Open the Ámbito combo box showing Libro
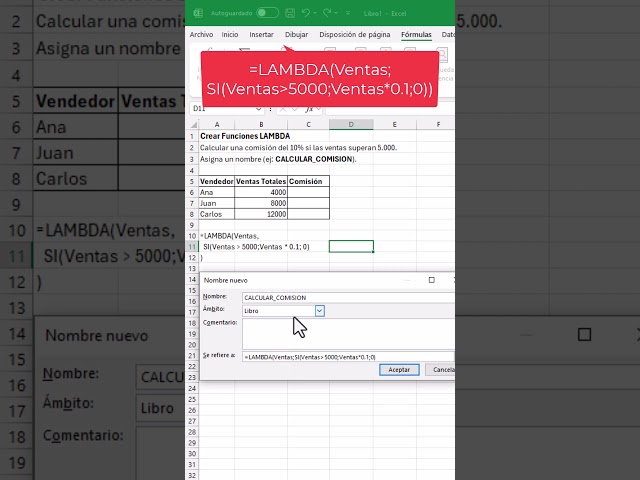 283,311
